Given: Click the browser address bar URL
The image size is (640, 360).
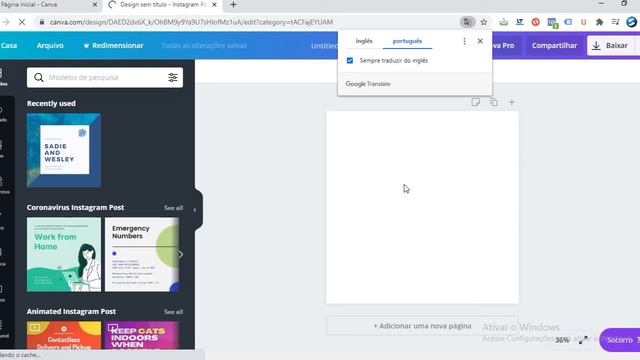Looking at the screenshot, I should pos(191,22).
